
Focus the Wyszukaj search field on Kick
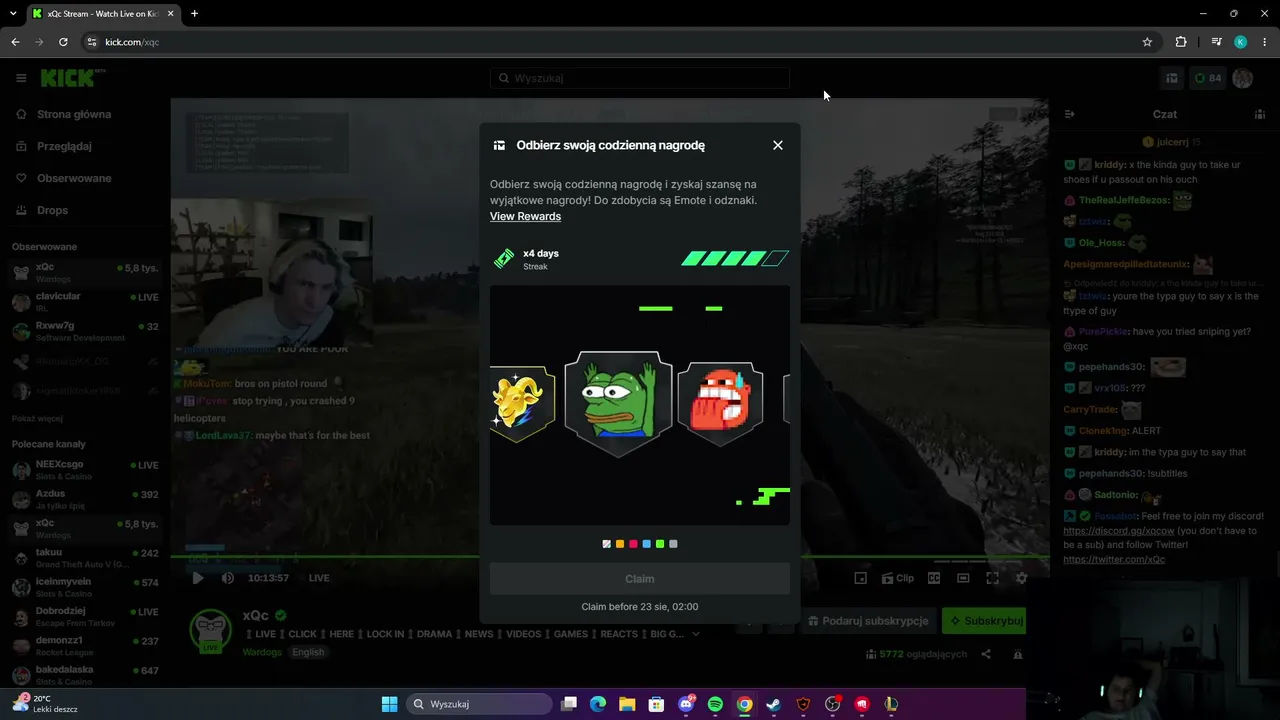(640, 78)
